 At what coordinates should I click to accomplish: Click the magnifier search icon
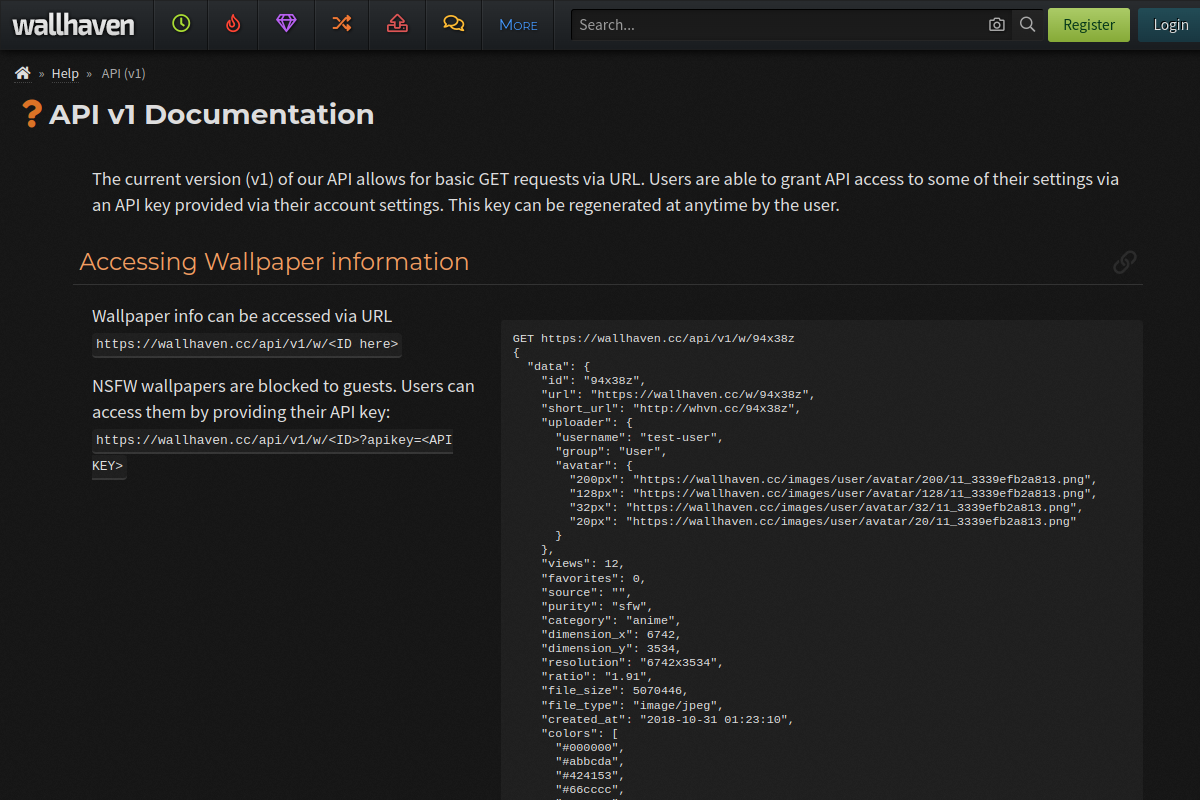point(1027,25)
